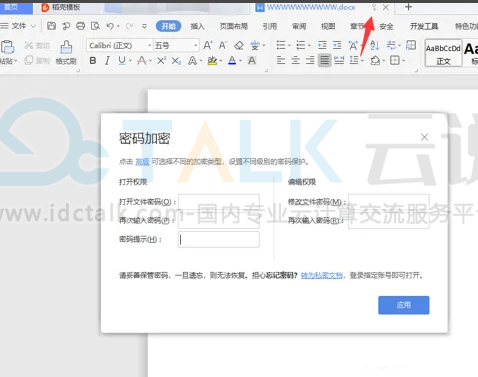Click the Decrease Indent icon
This screenshot has width=478, height=377.
pos(322,45)
